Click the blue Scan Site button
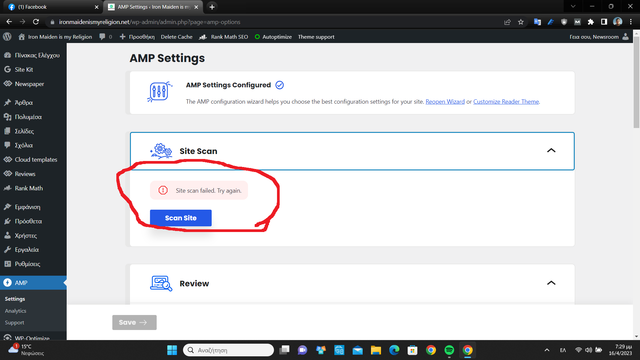 [x=181, y=218]
